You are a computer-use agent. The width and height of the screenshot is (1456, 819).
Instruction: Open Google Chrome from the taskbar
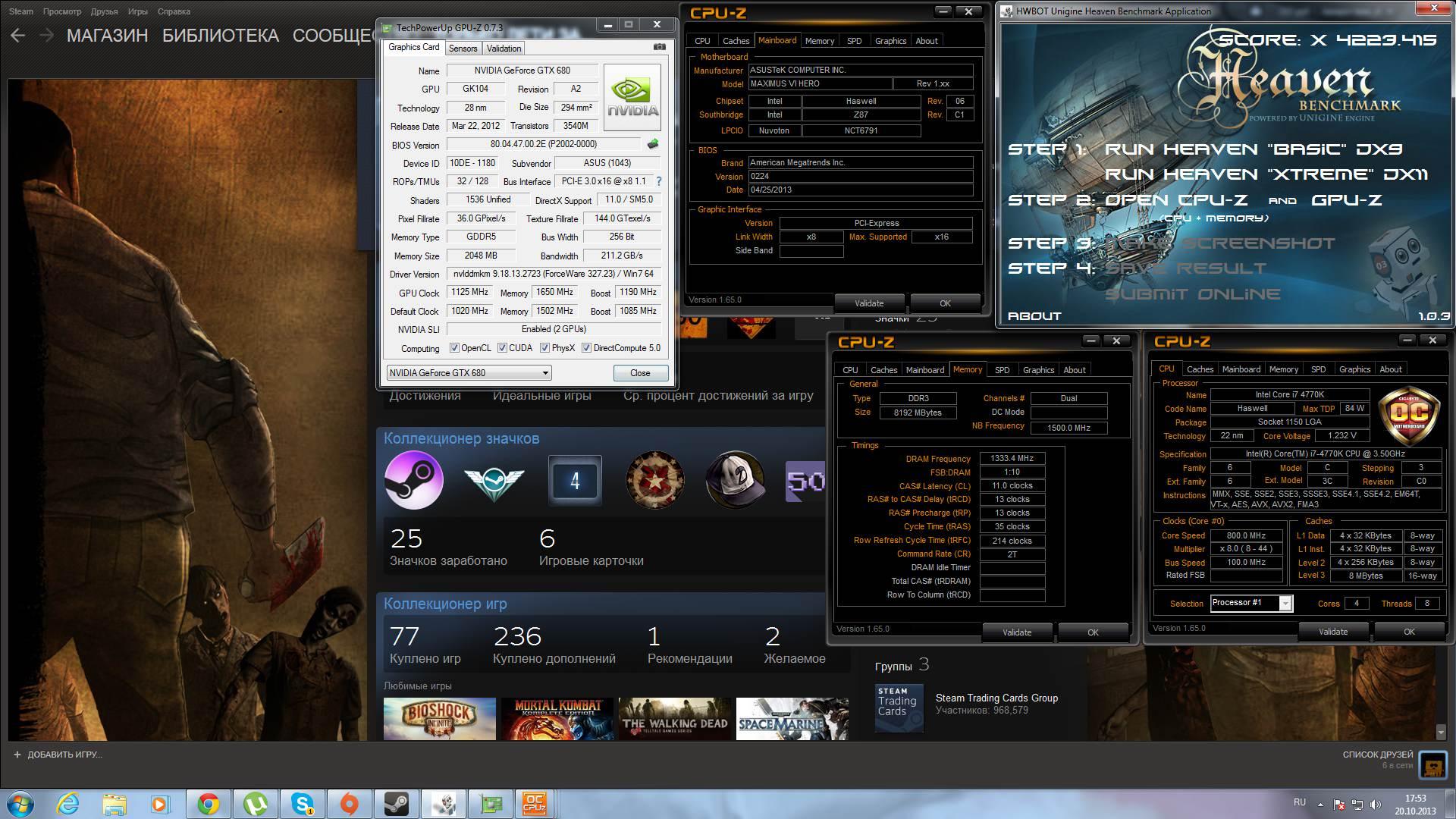pos(209,803)
